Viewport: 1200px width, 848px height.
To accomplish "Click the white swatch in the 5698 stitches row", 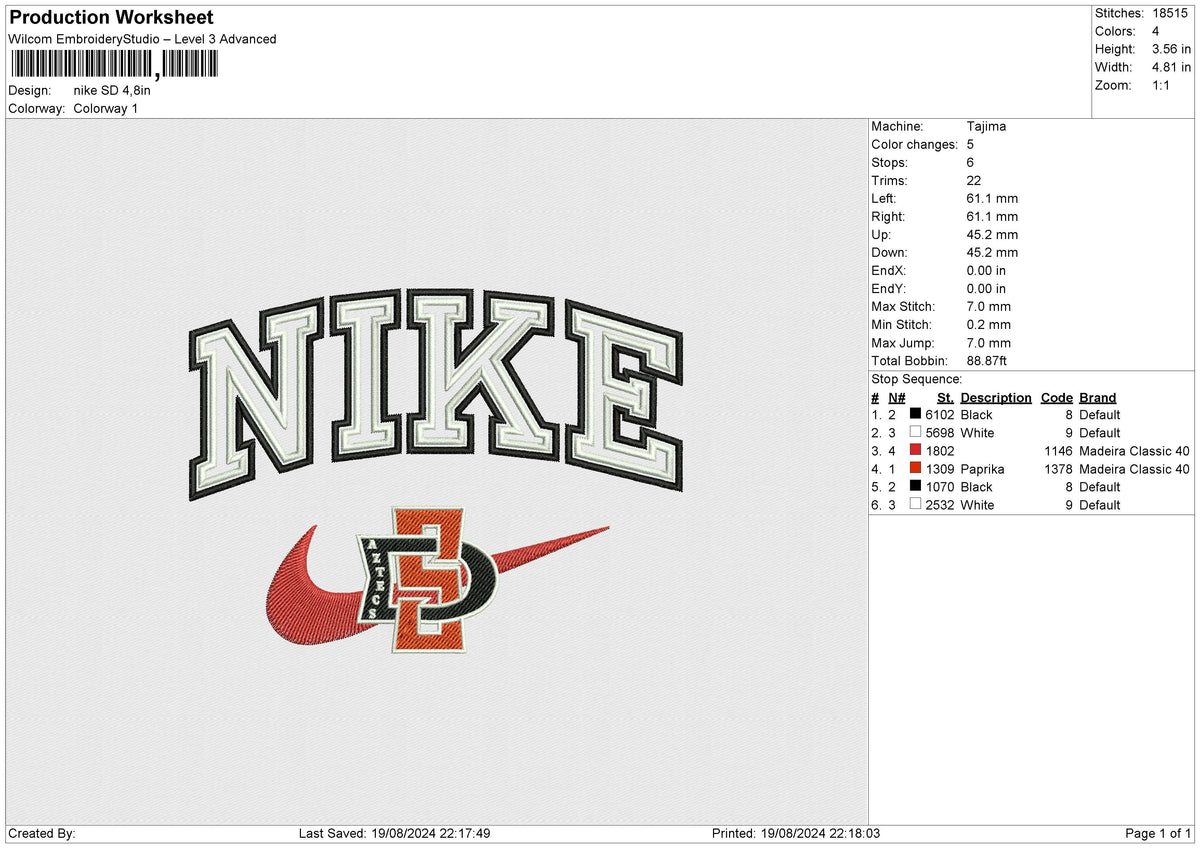I will [x=915, y=433].
